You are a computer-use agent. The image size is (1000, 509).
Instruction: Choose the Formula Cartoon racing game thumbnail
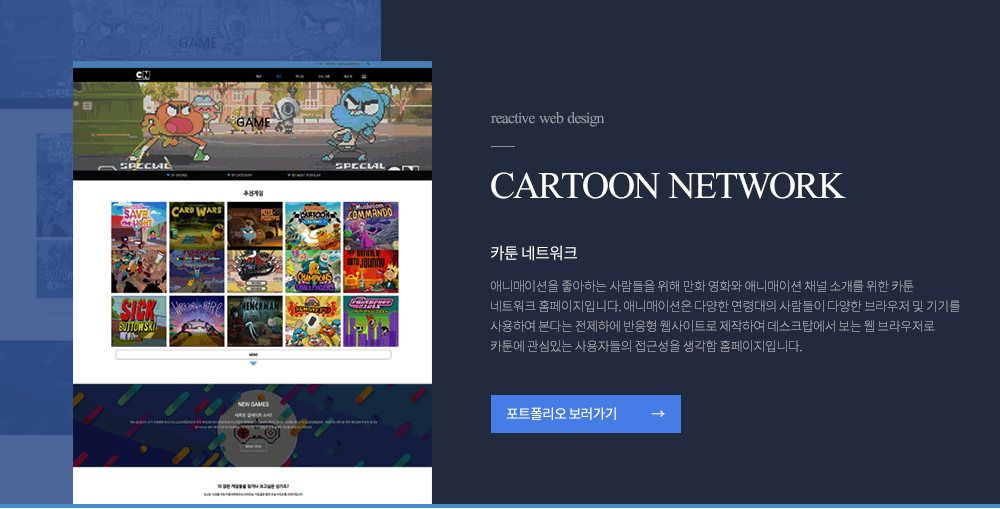pyautogui.click(x=312, y=225)
